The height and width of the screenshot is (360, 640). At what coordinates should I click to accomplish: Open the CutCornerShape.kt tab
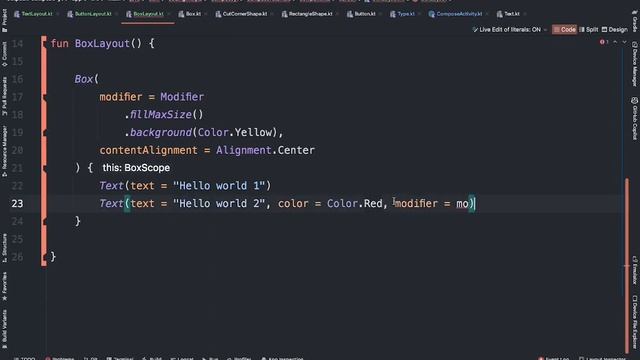[x=244, y=14]
